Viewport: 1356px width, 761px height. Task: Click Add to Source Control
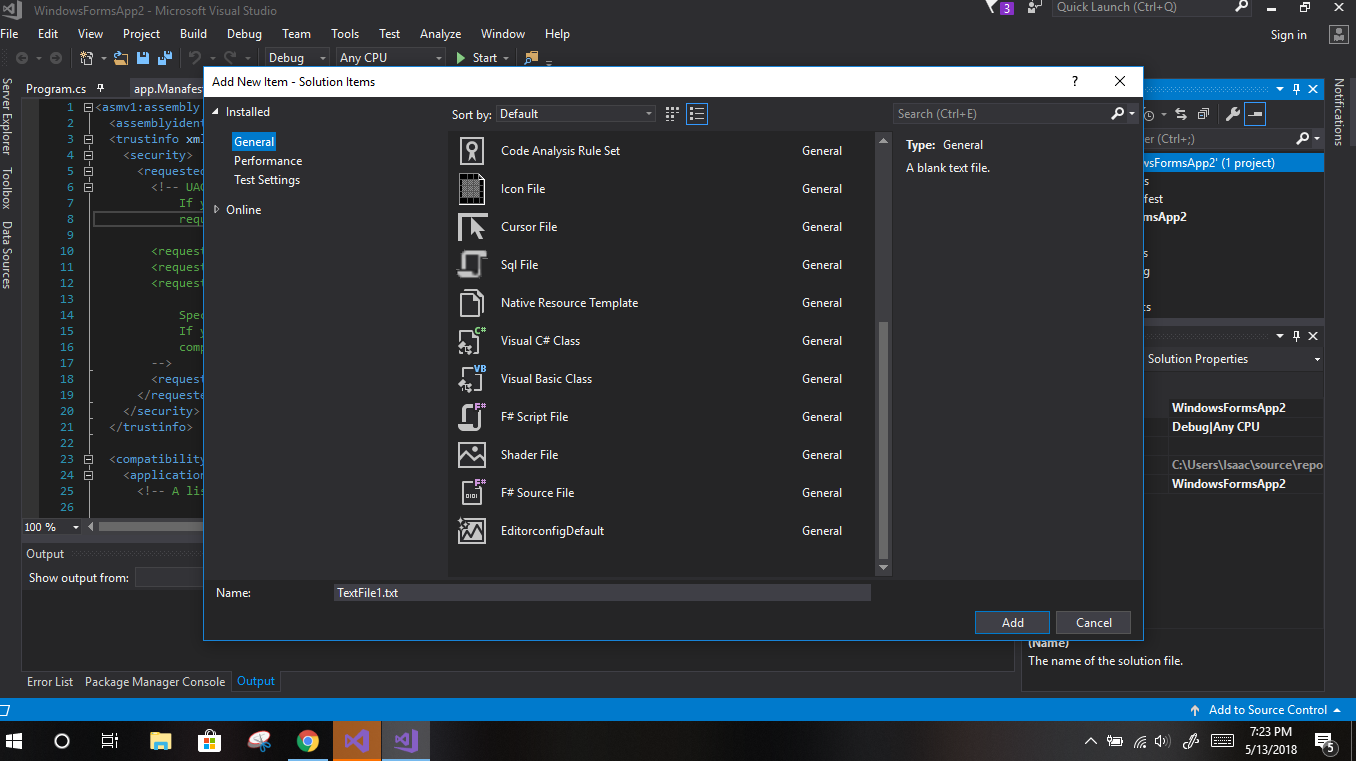coord(1267,710)
